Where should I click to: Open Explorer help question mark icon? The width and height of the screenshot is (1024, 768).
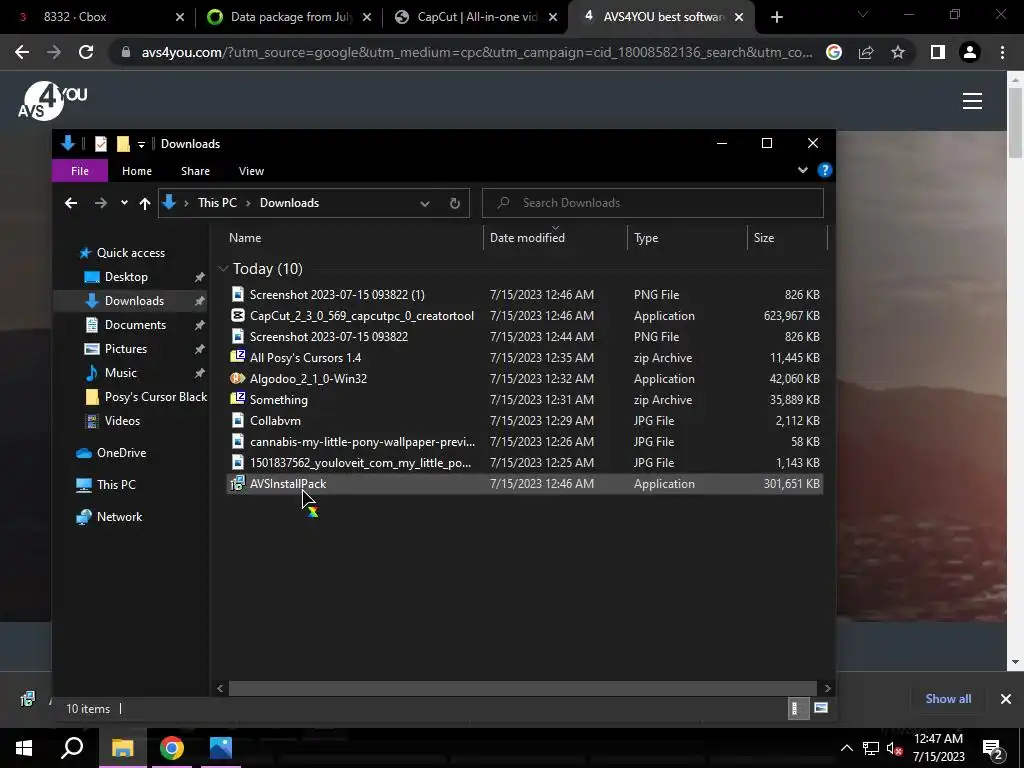click(x=824, y=170)
